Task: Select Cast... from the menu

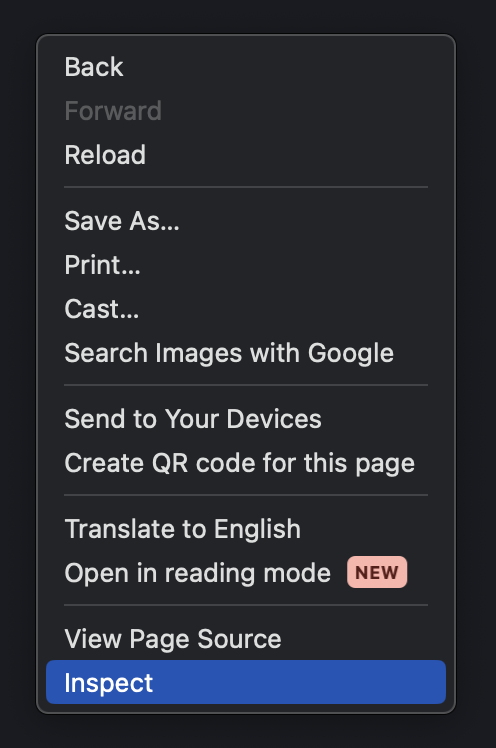Action: [x=246, y=309]
